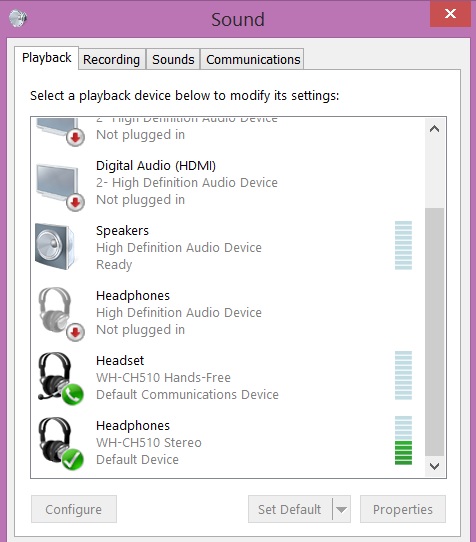
Task: Click the Configure button
Action: click(74, 509)
